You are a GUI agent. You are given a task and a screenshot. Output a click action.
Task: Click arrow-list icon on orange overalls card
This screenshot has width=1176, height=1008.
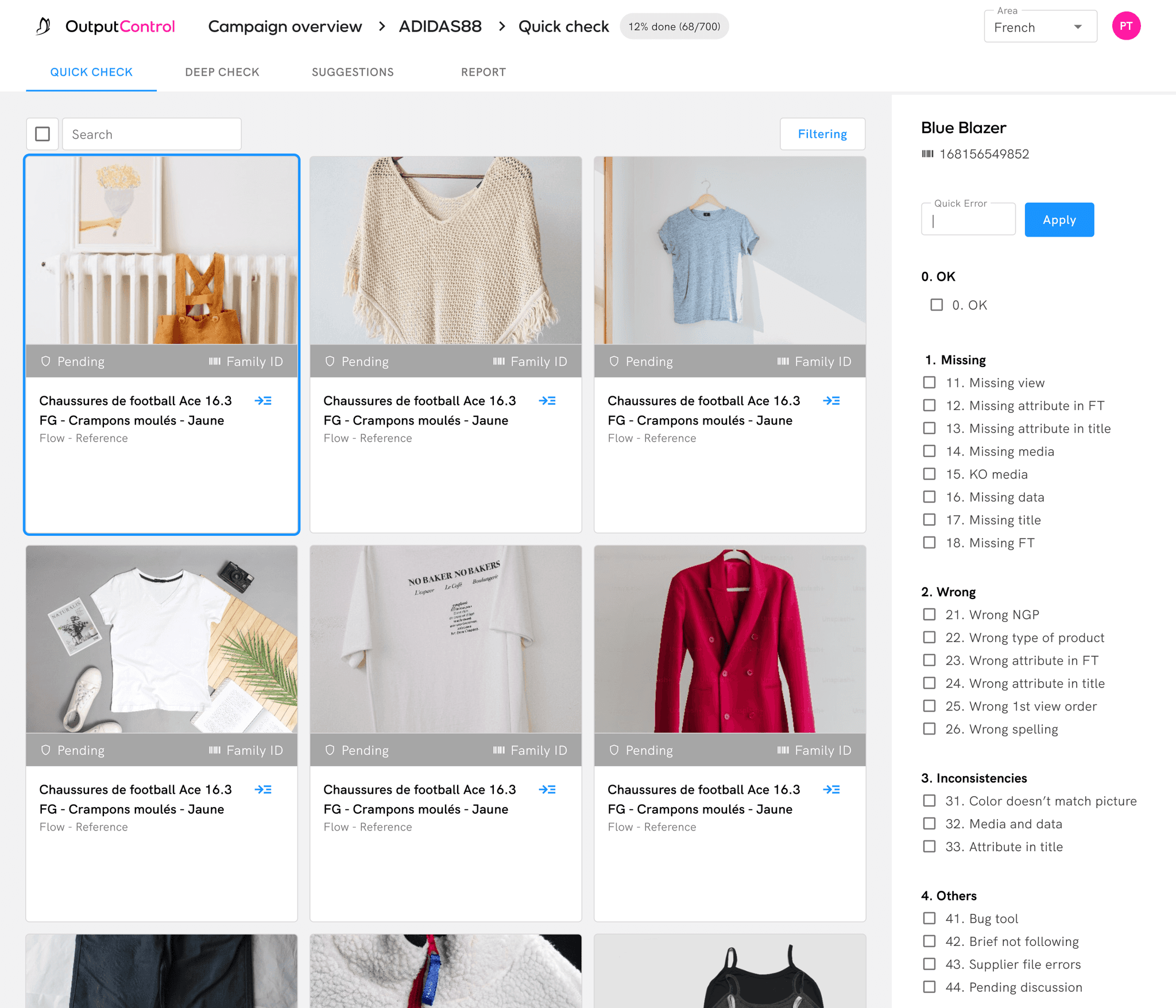(x=263, y=401)
